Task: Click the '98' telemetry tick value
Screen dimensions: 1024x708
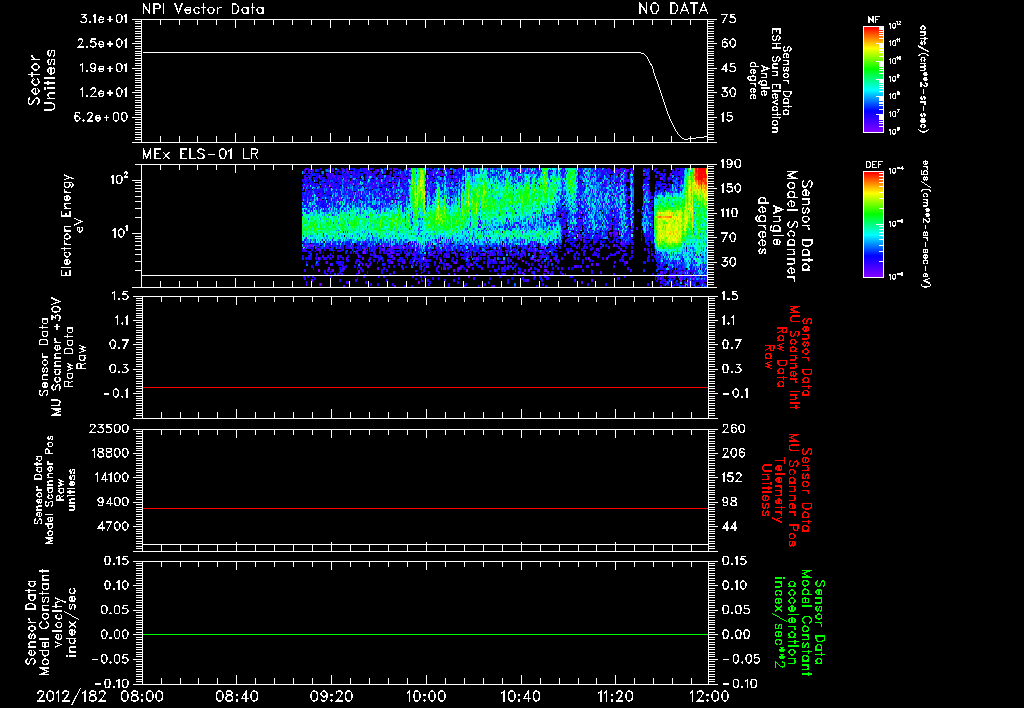Action: click(x=729, y=502)
